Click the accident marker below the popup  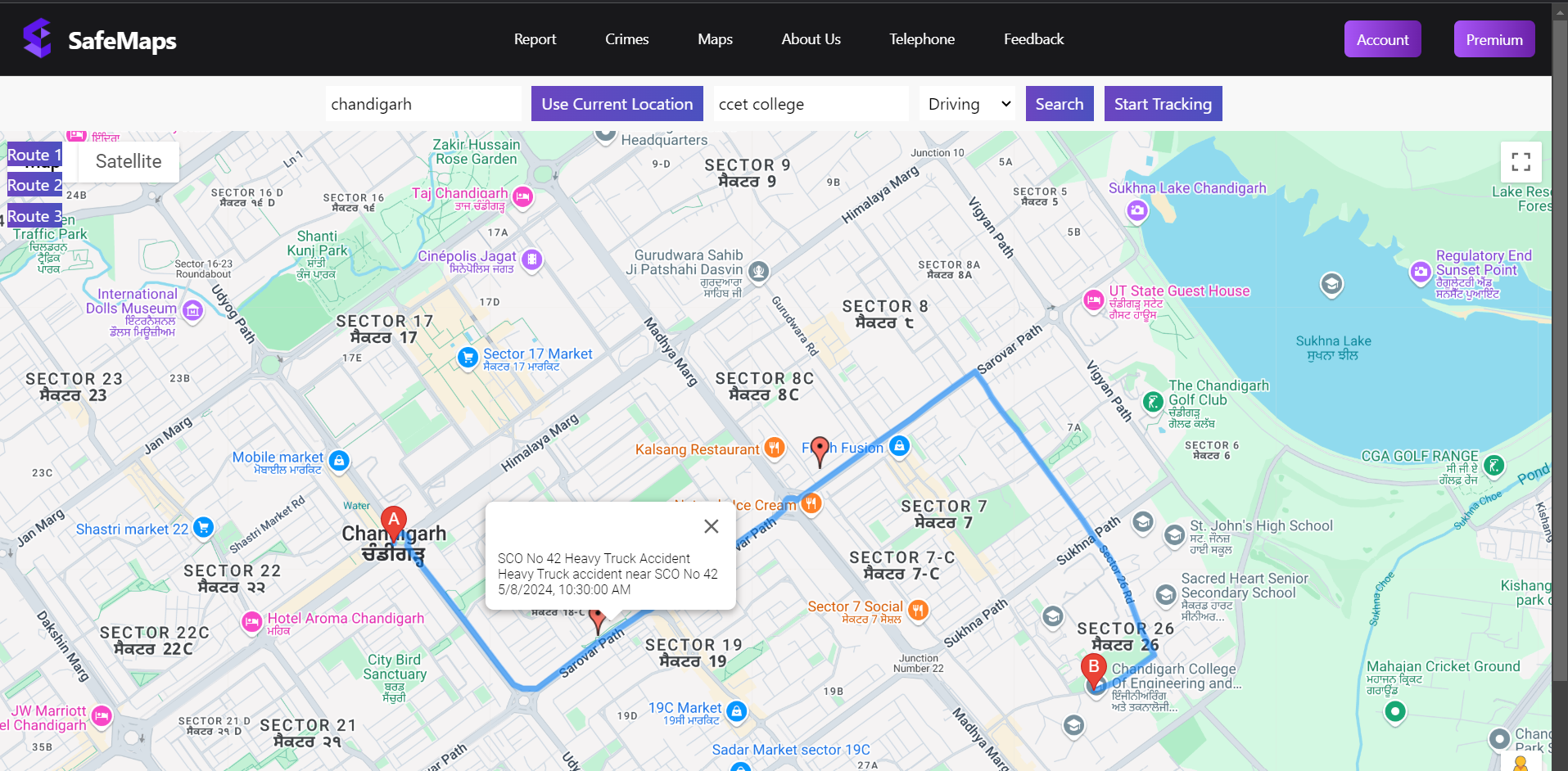pos(598,620)
